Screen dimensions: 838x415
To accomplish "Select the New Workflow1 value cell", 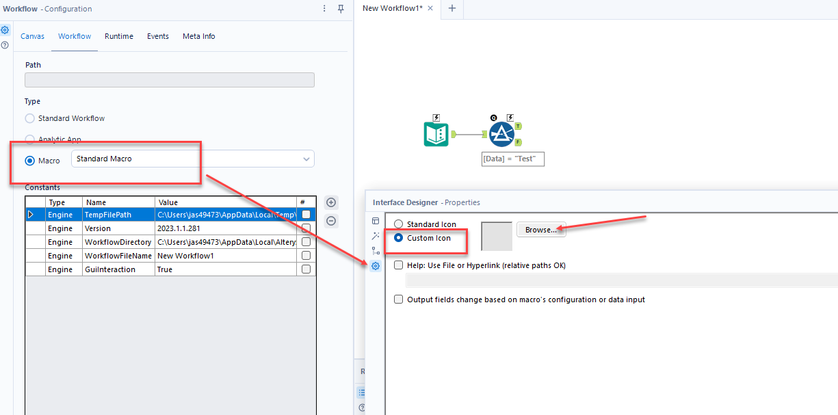I will [x=226, y=256].
